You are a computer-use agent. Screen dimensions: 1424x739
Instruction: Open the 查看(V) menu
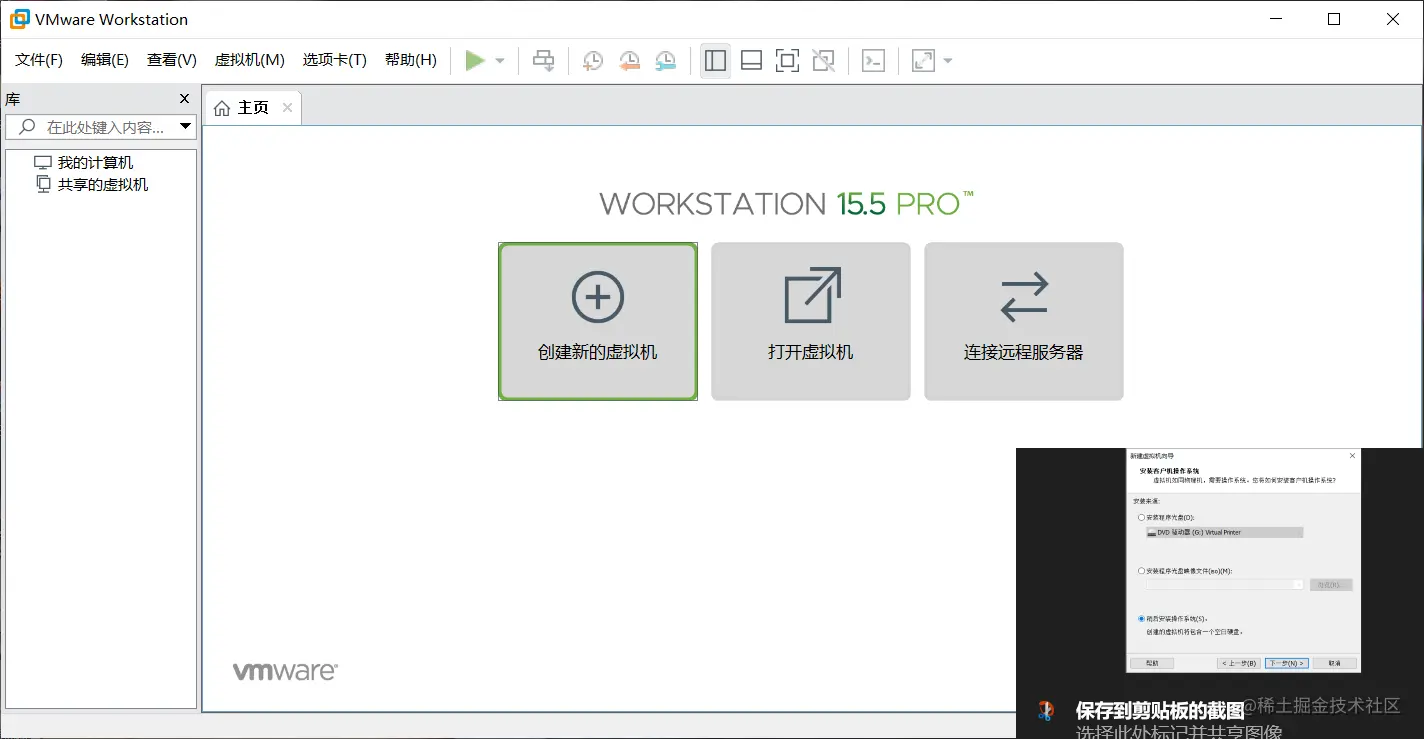tap(172, 60)
